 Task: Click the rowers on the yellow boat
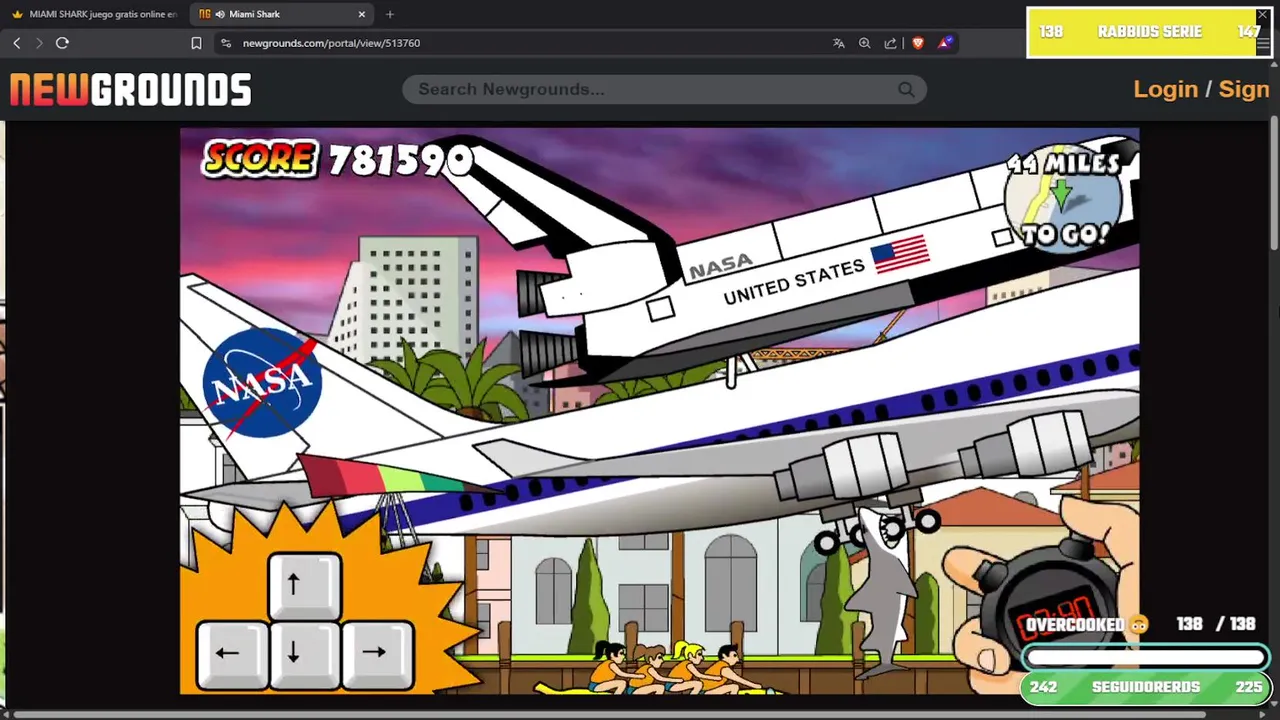[x=665, y=668]
